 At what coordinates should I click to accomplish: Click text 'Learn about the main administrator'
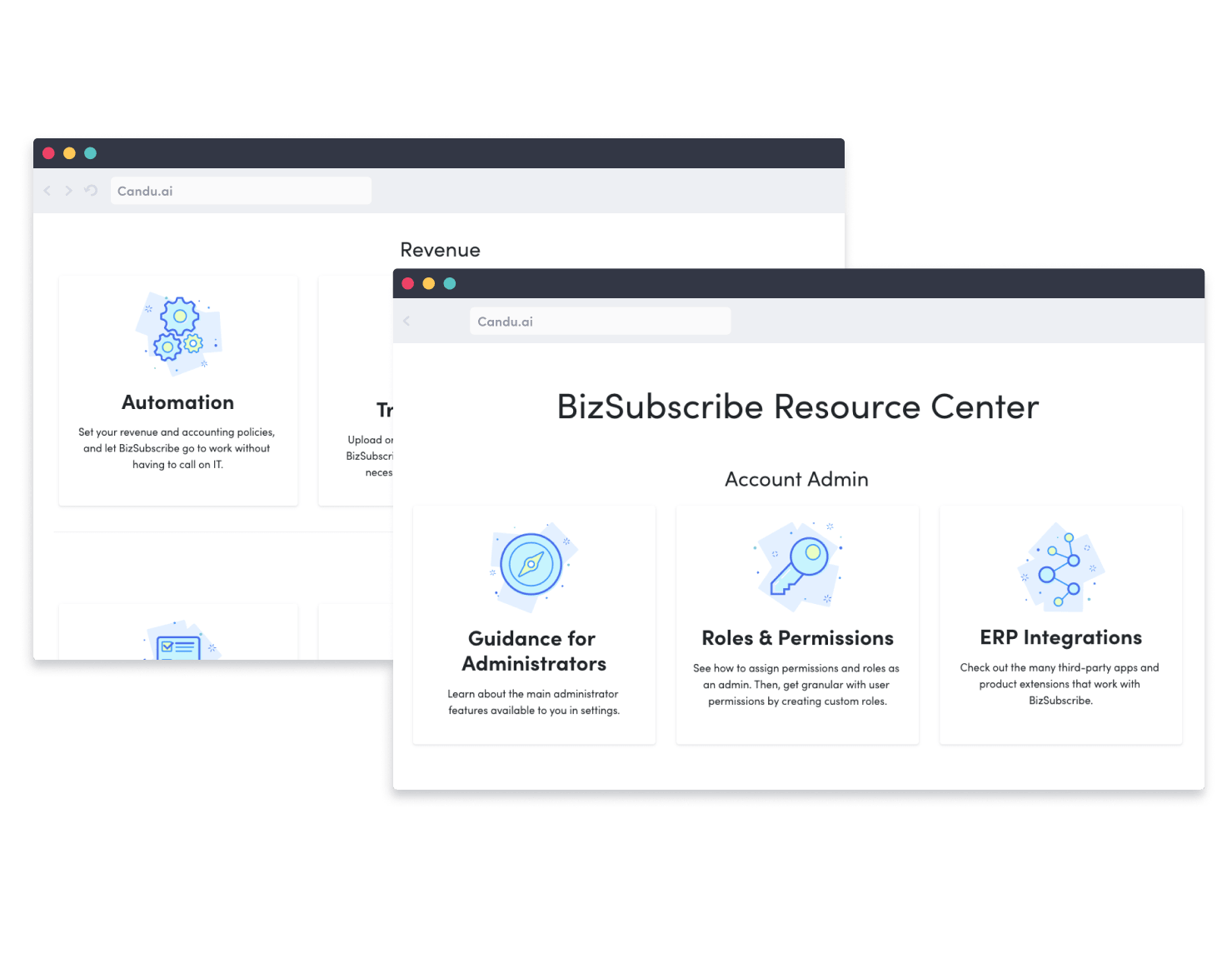tap(533, 694)
